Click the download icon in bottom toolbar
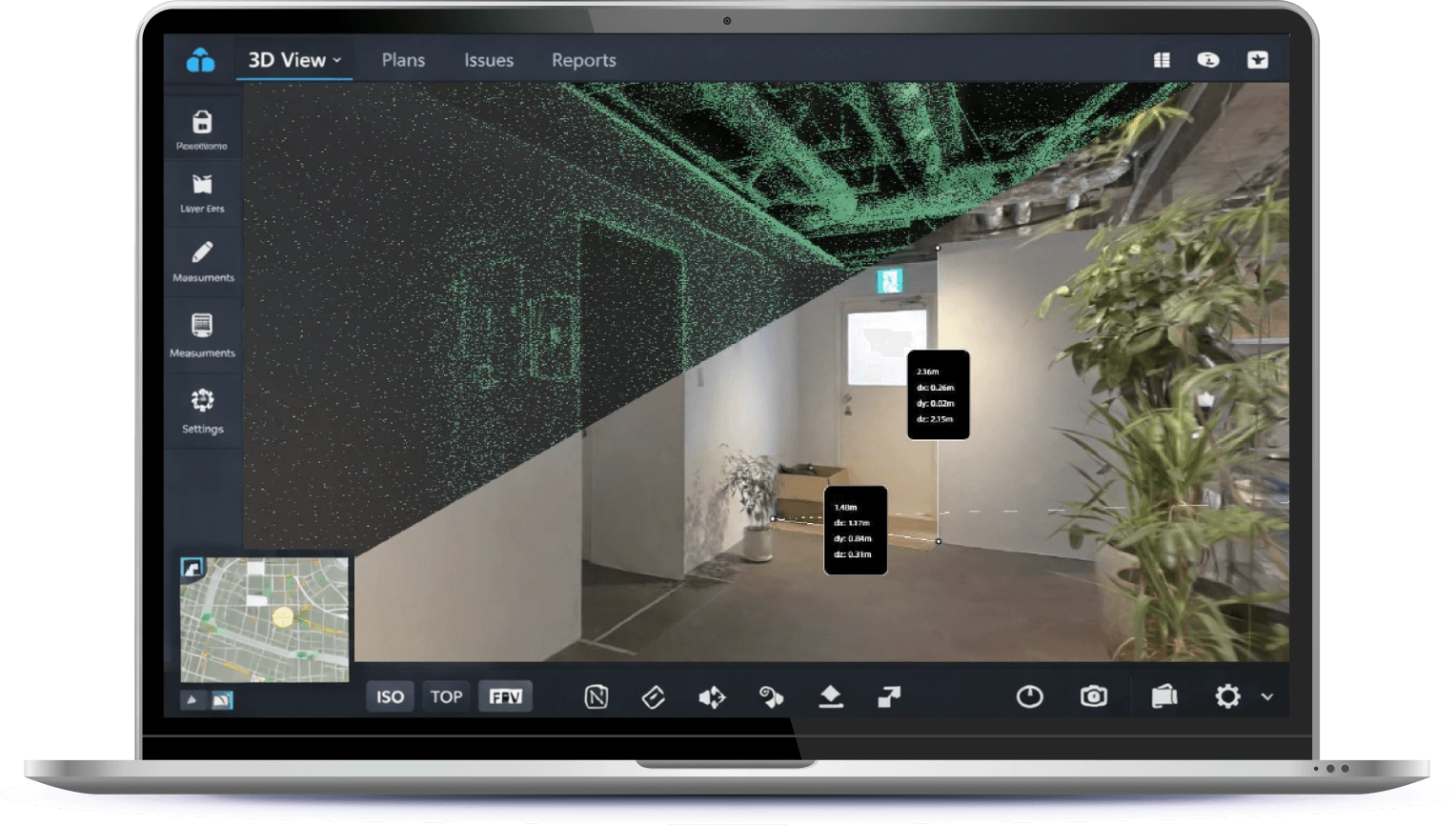 pos(830,697)
